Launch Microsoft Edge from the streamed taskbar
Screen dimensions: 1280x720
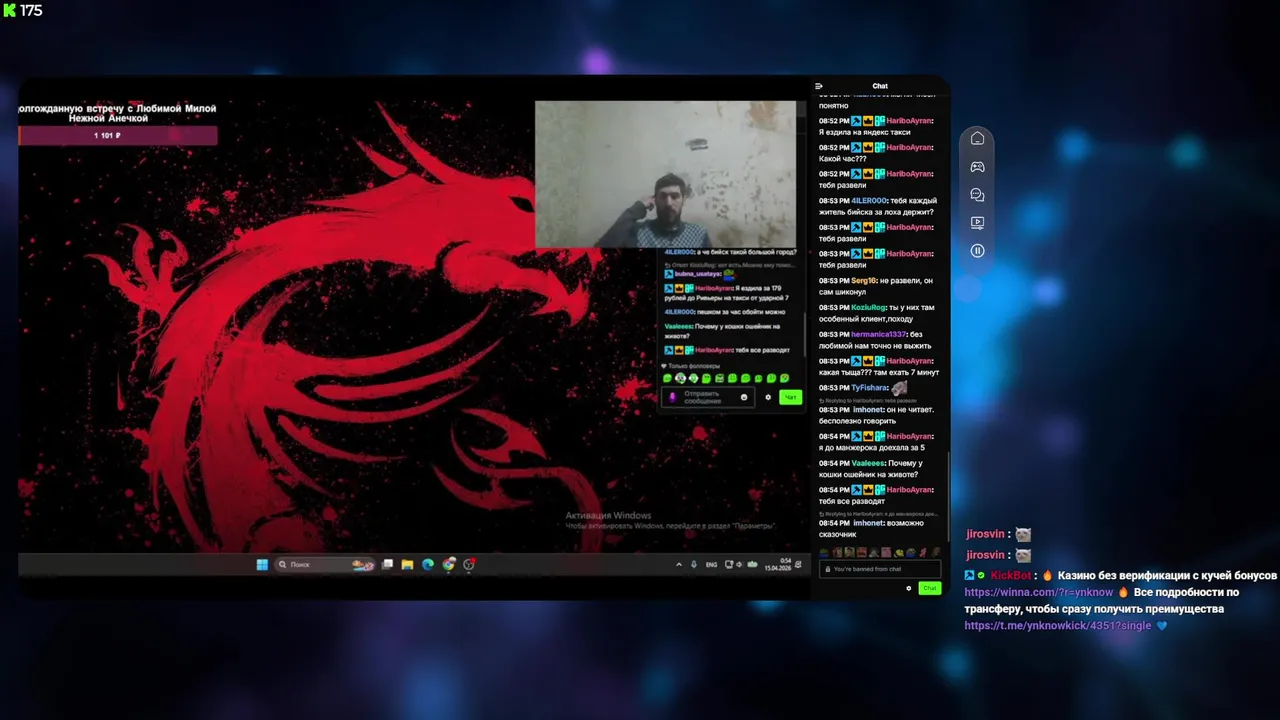coord(428,565)
